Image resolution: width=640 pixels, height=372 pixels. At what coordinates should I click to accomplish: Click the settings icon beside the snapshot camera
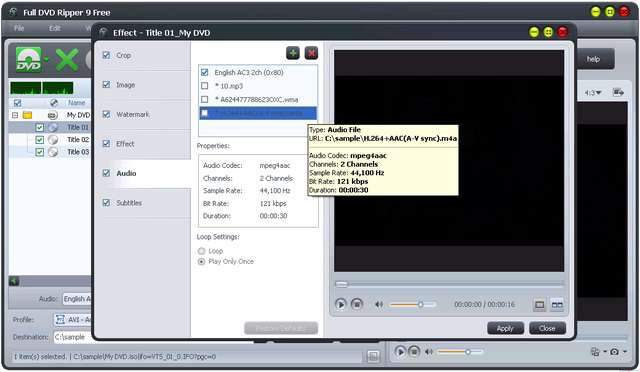(x=595, y=352)
